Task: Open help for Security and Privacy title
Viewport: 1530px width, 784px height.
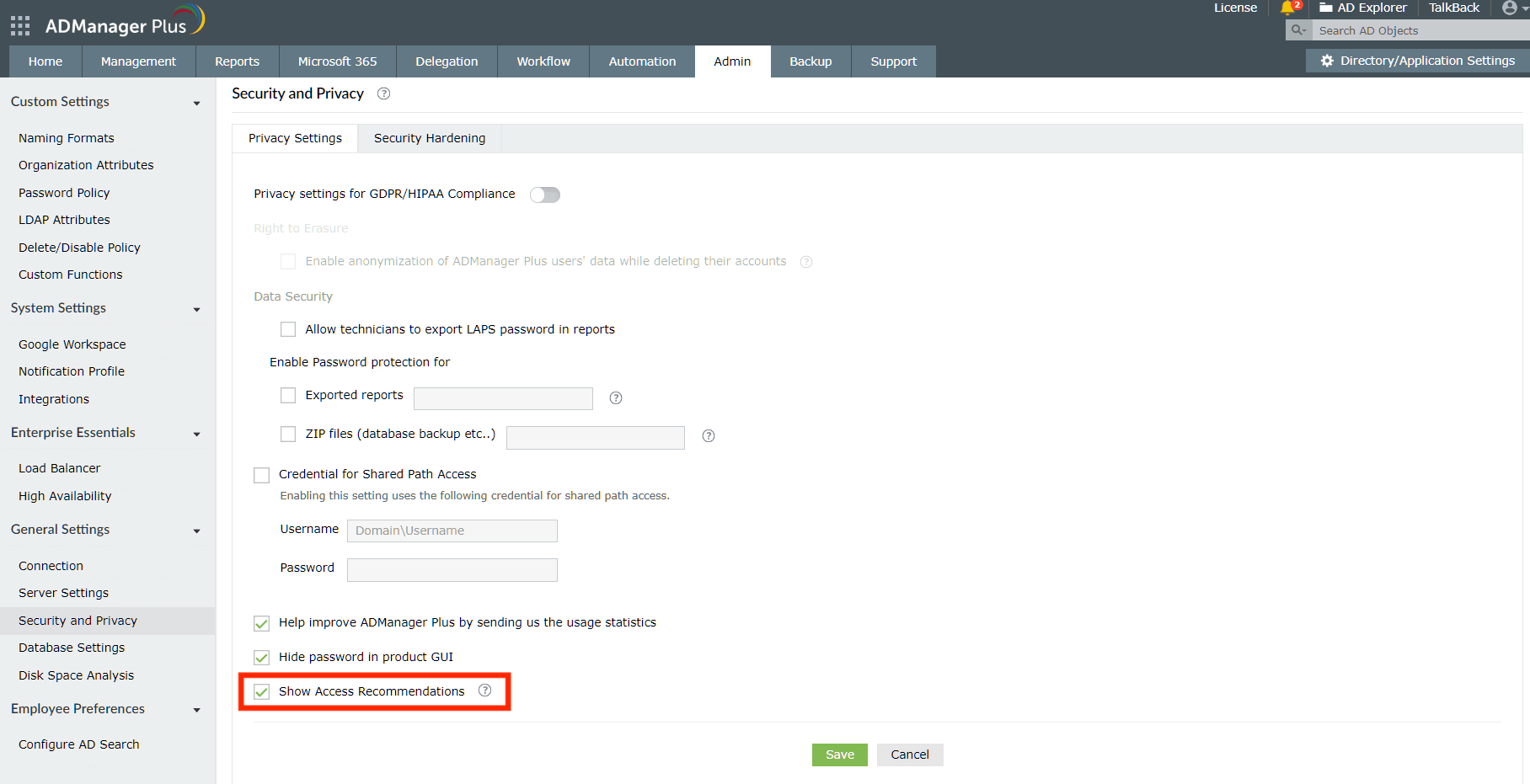Action: pos(383,93)
